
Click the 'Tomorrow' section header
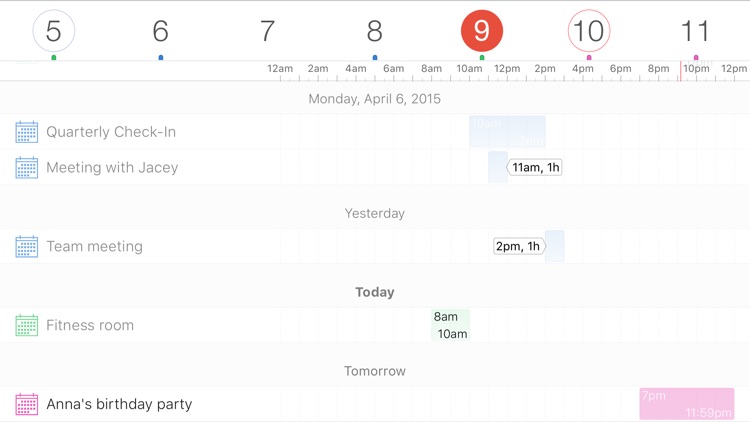point(375,371)
